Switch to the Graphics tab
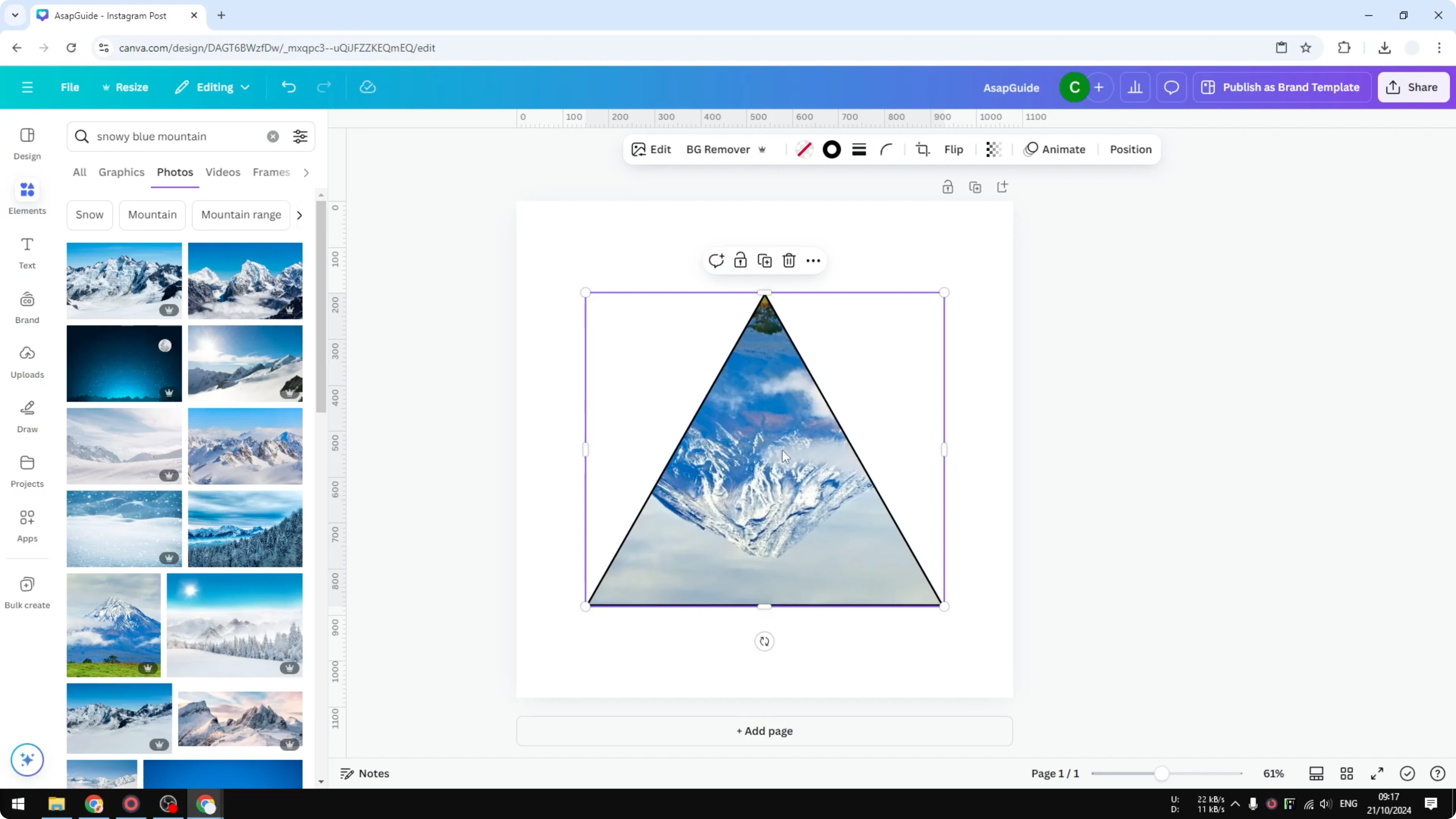1456x819 pixels. coord(121,173)
